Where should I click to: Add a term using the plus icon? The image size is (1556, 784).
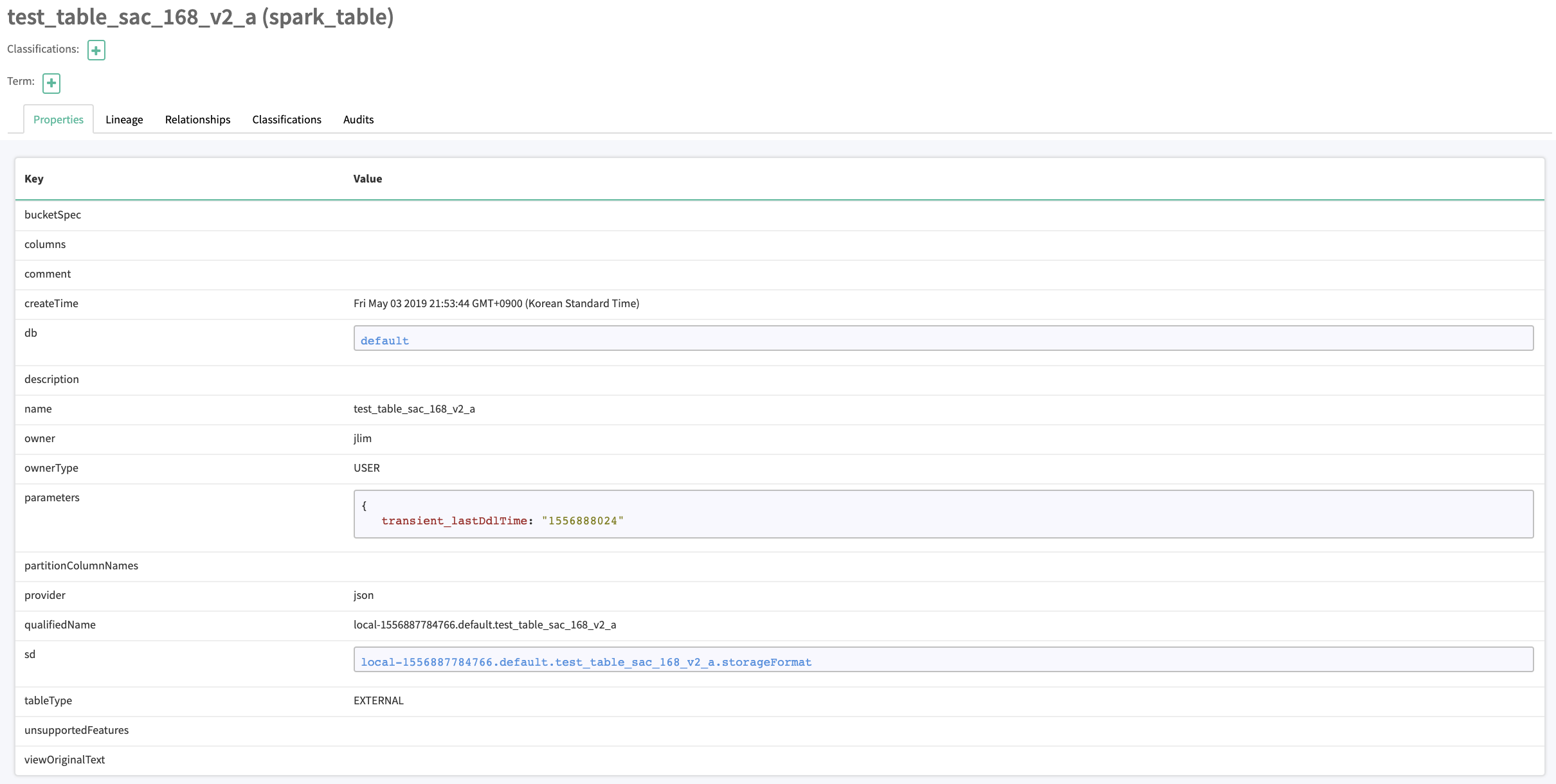click(51, 83)
